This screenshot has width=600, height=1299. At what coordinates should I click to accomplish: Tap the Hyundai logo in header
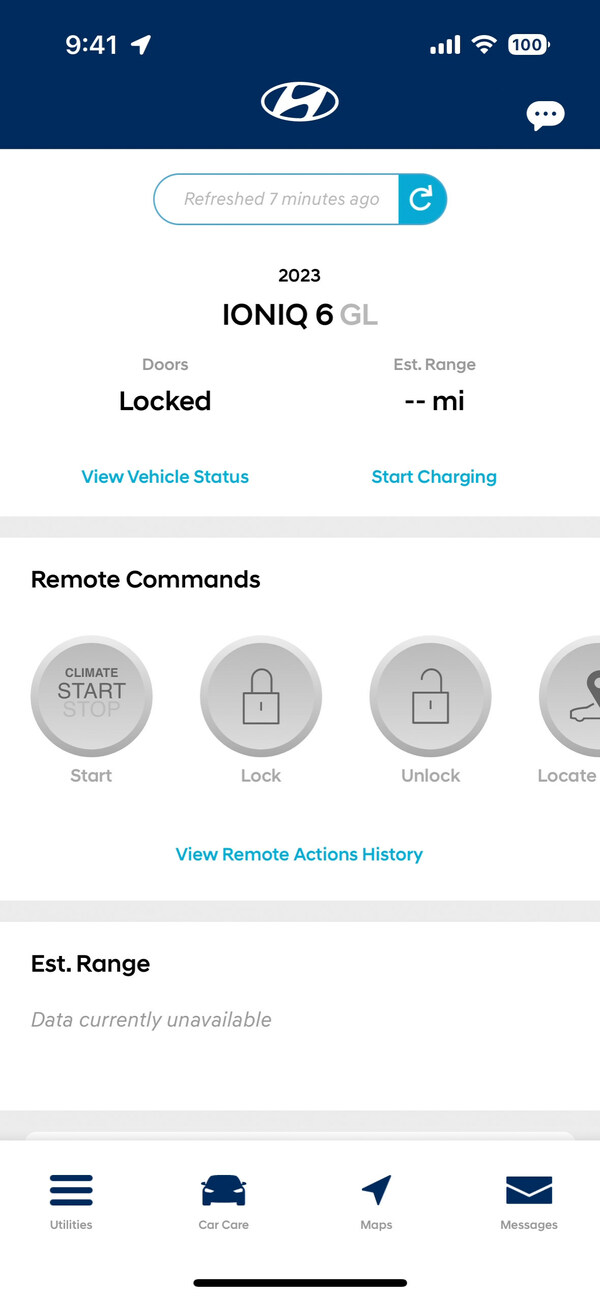(x=300, y=101)
